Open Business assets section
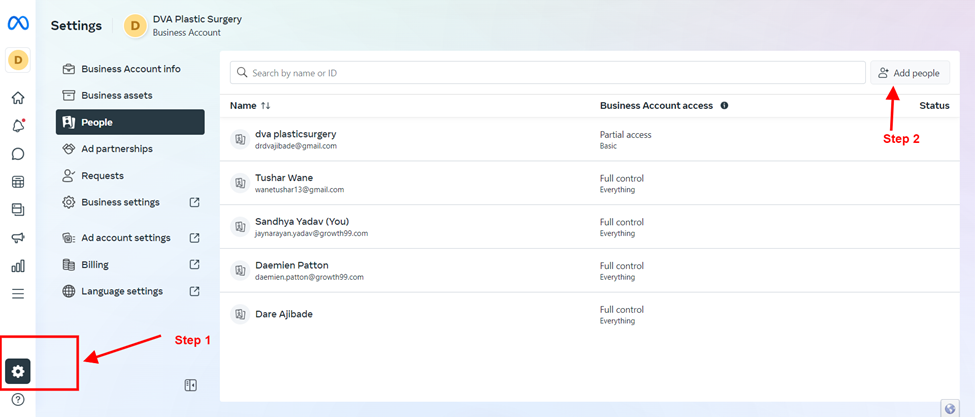 [x=130, y=96]
